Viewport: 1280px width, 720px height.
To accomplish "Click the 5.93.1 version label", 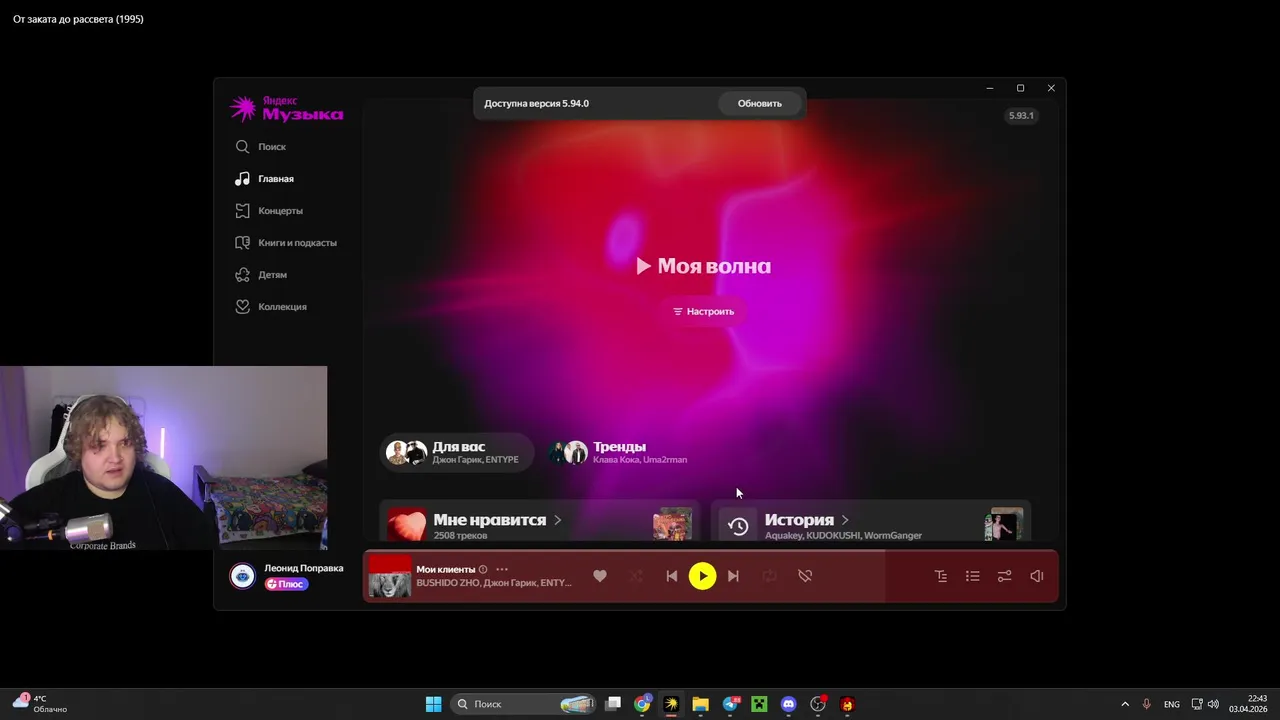I will tap(1021, 116).
